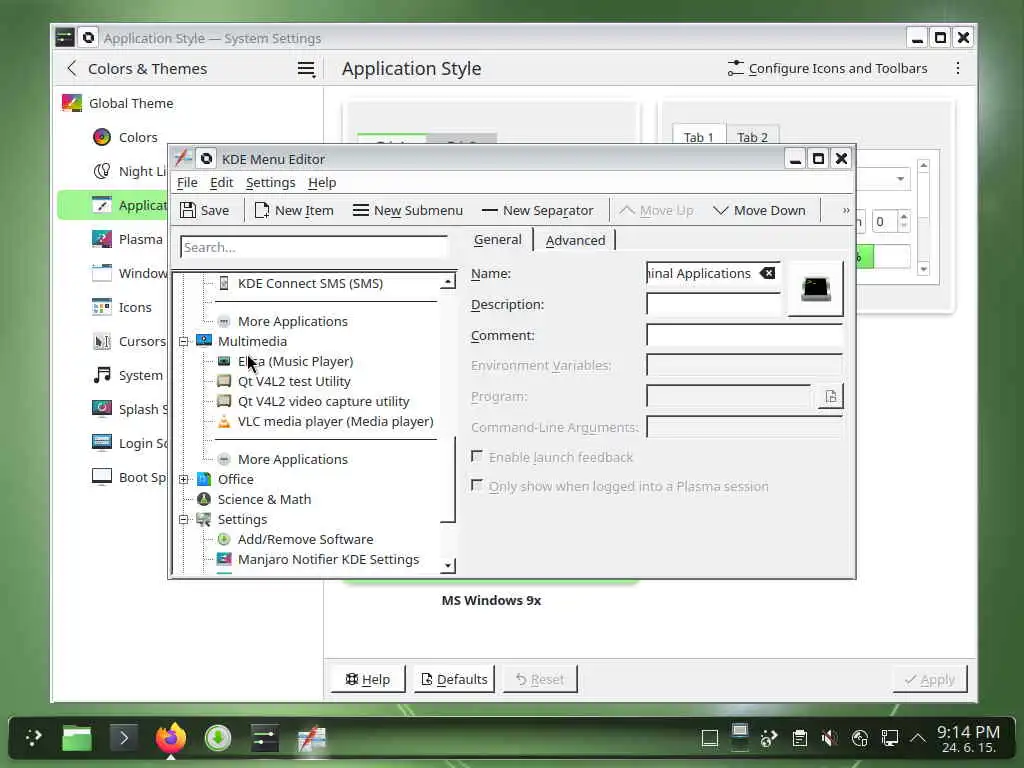The width and height of the screenshot is (1024, 768).
Task: Switch to the General tab
Action: tap(498, 240)
